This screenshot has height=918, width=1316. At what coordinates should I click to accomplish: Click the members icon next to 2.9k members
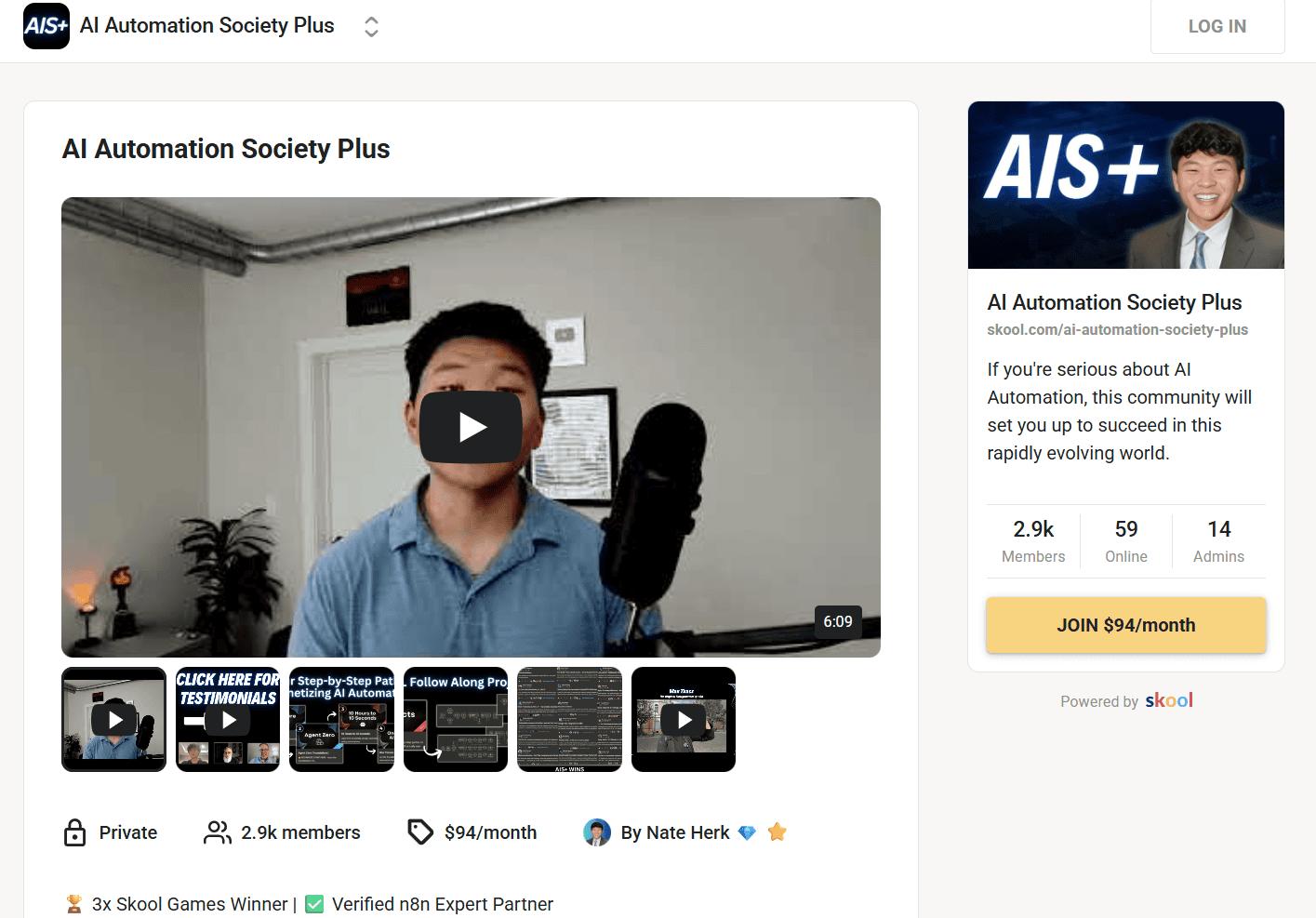[x=216, y=832]
